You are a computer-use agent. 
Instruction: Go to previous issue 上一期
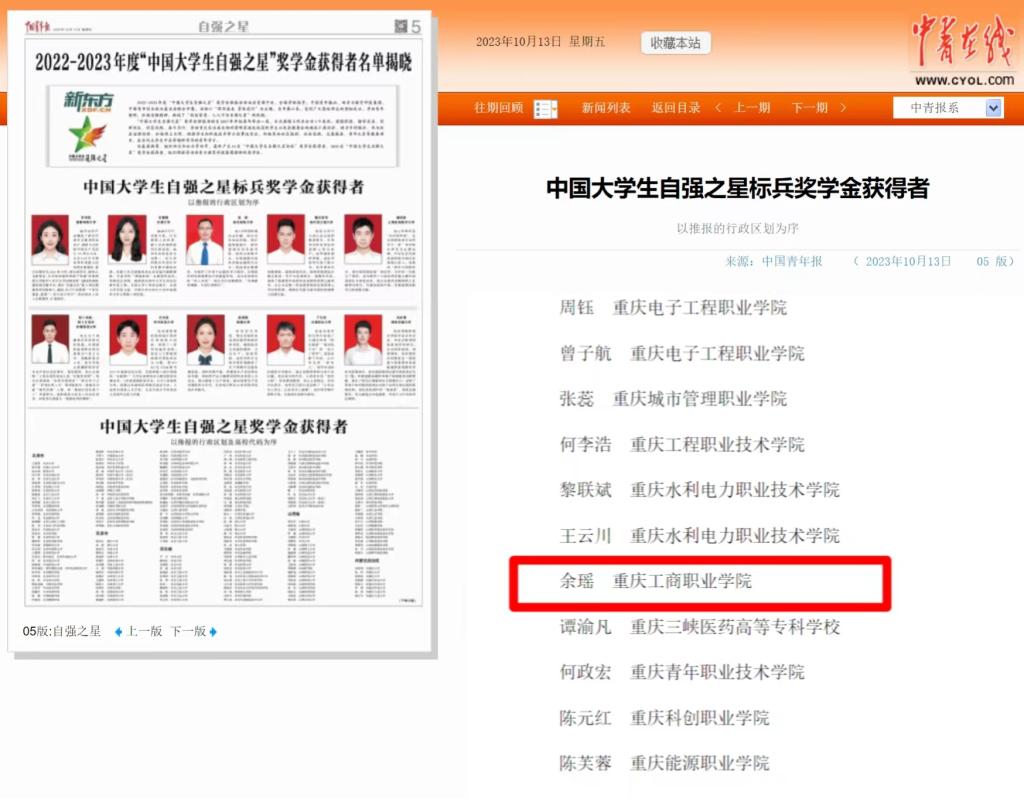coord(752,108)
